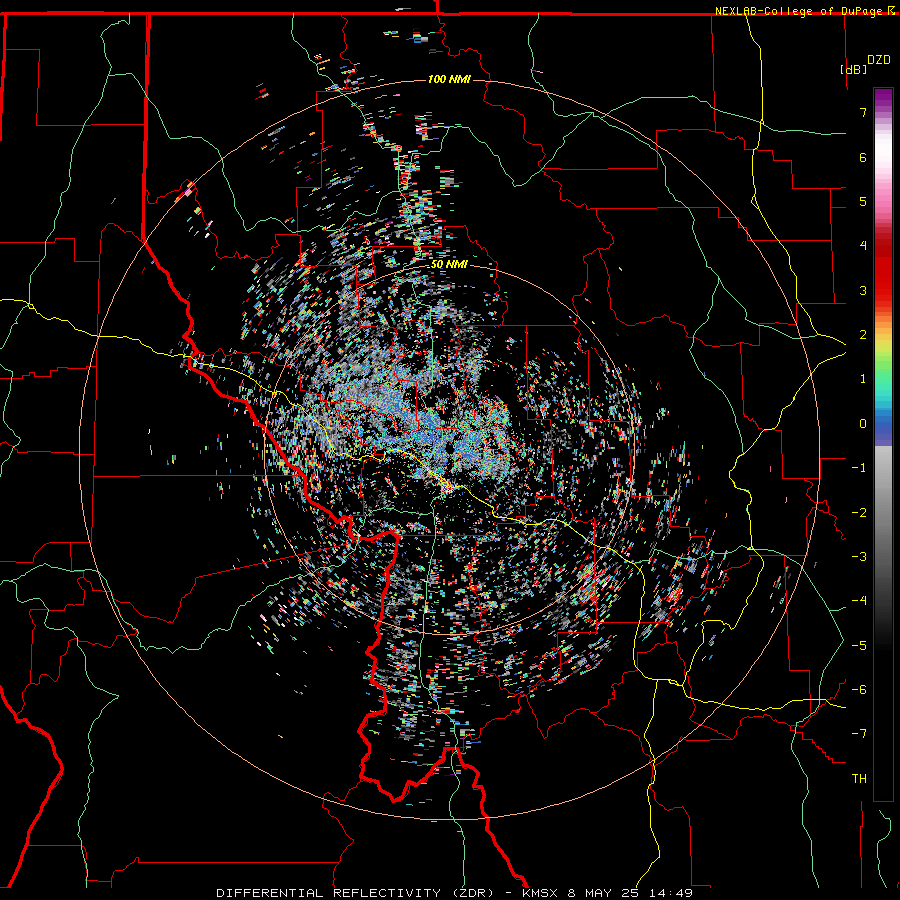The height and width of the screenshot is (900, 900).
Task: Click the -1 value on the color scale
Action: tap(859, 468)
